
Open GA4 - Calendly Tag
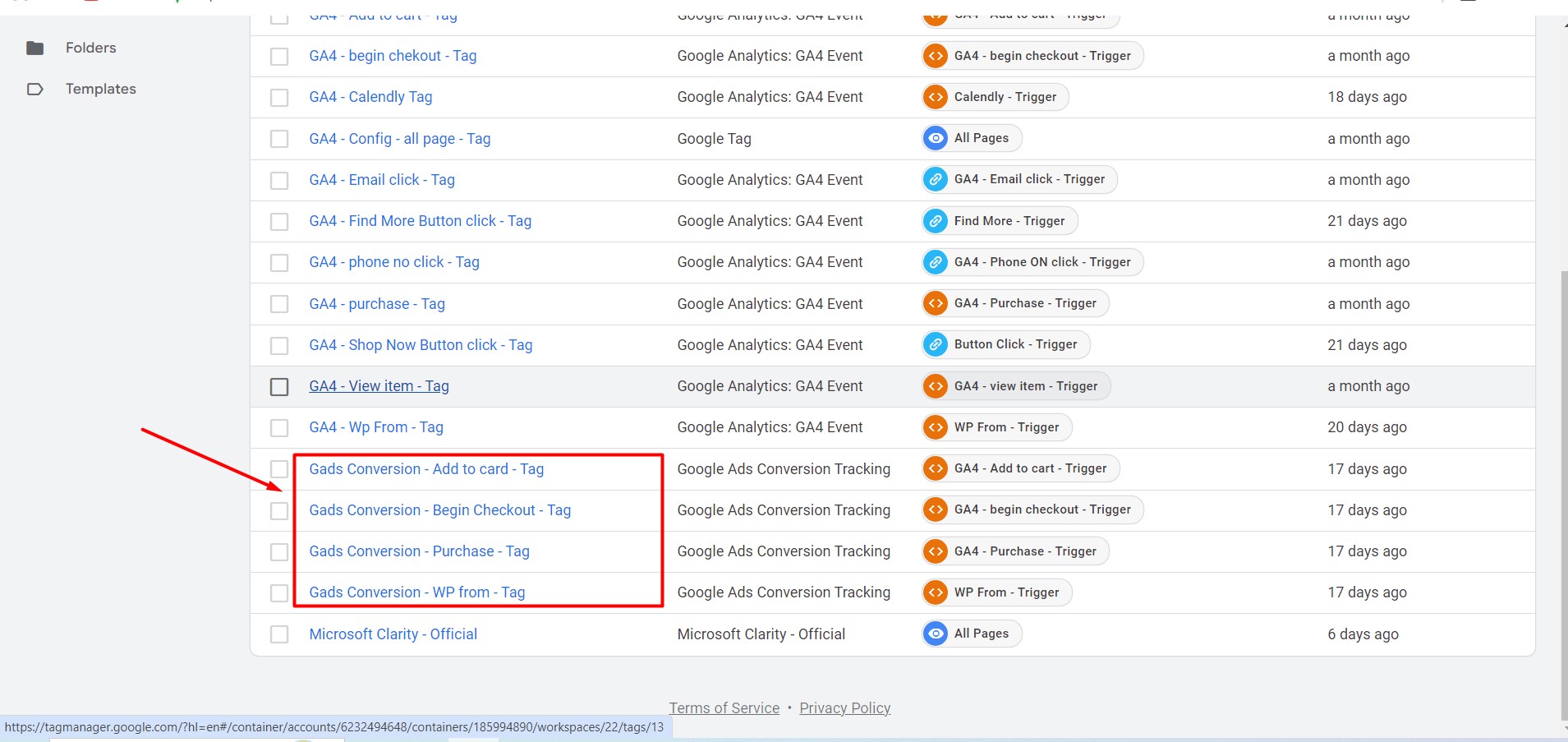click(x=370, y=97)
